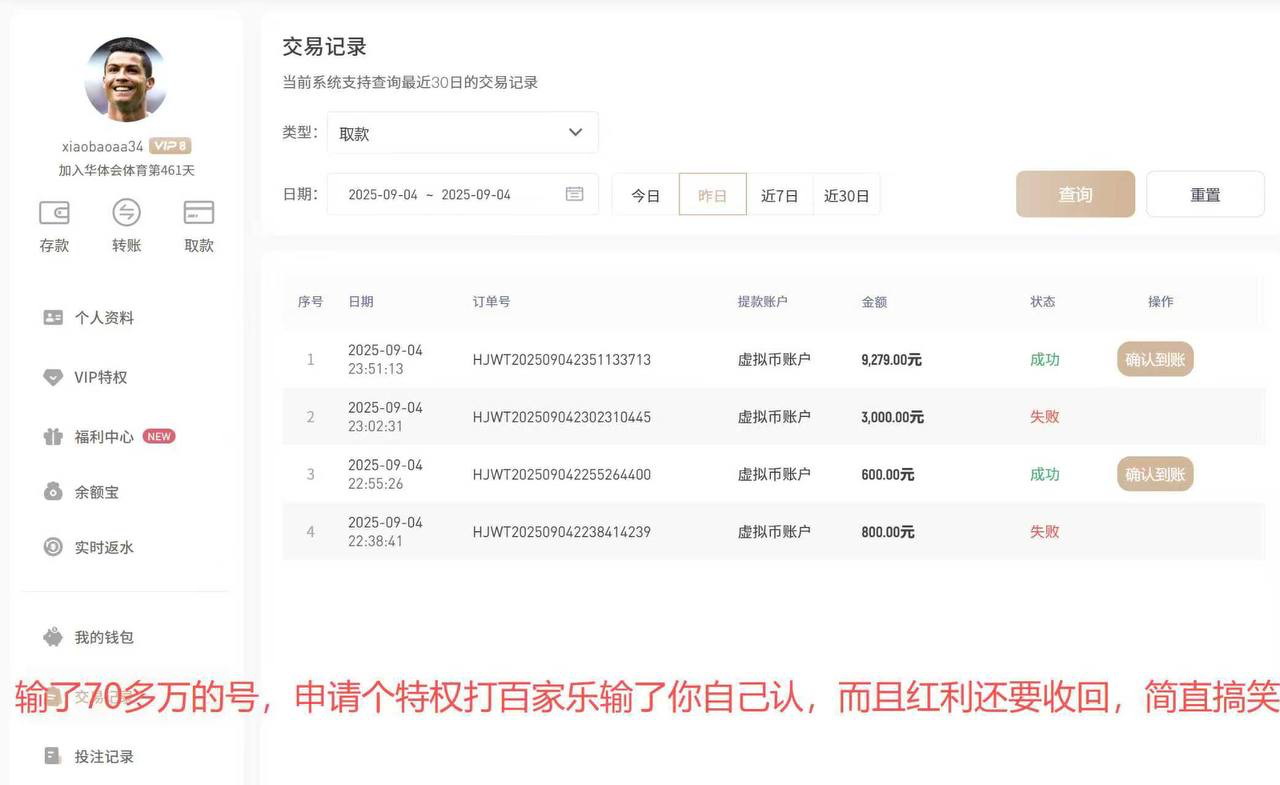
Task: Select the 近30日 range option
Action: pyautogui.click(x=847, y=195)
